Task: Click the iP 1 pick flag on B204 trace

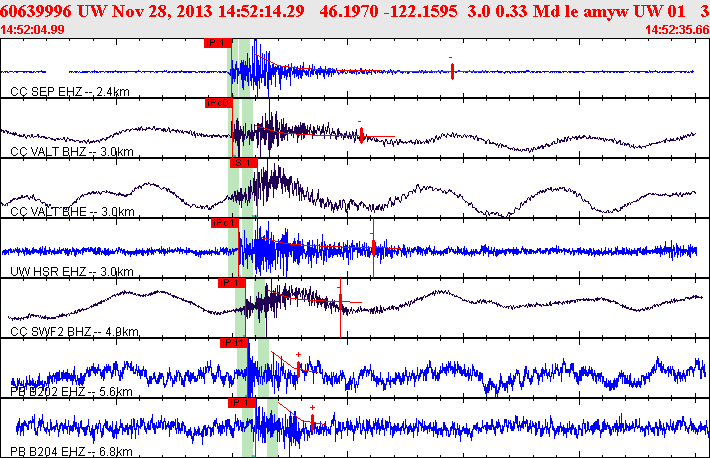Action: (x=242, y=403)
